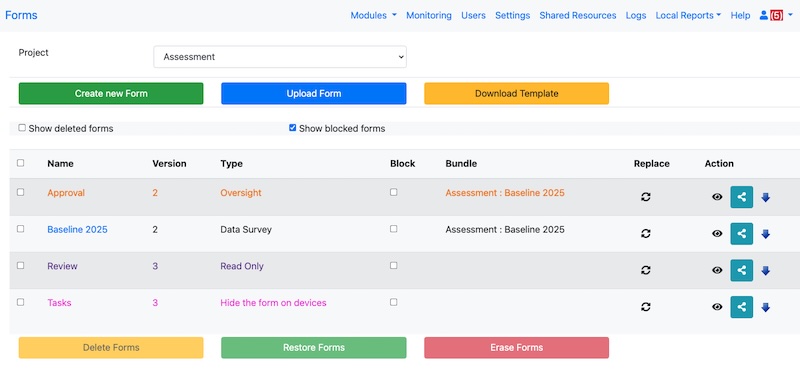
Task: Open the Review form link
Action: point(62,266)
